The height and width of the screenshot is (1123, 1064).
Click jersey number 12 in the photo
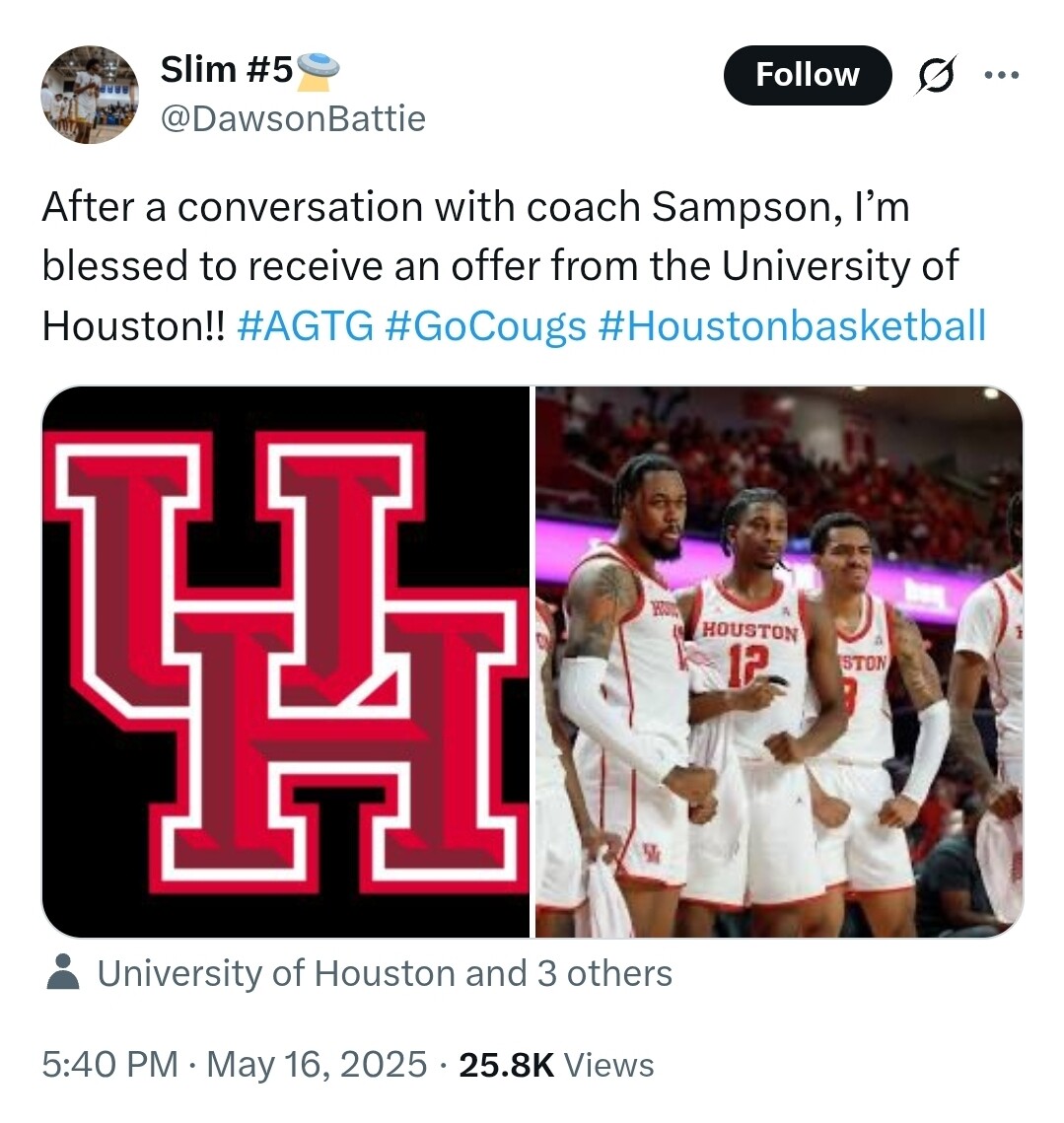(748, 666)
